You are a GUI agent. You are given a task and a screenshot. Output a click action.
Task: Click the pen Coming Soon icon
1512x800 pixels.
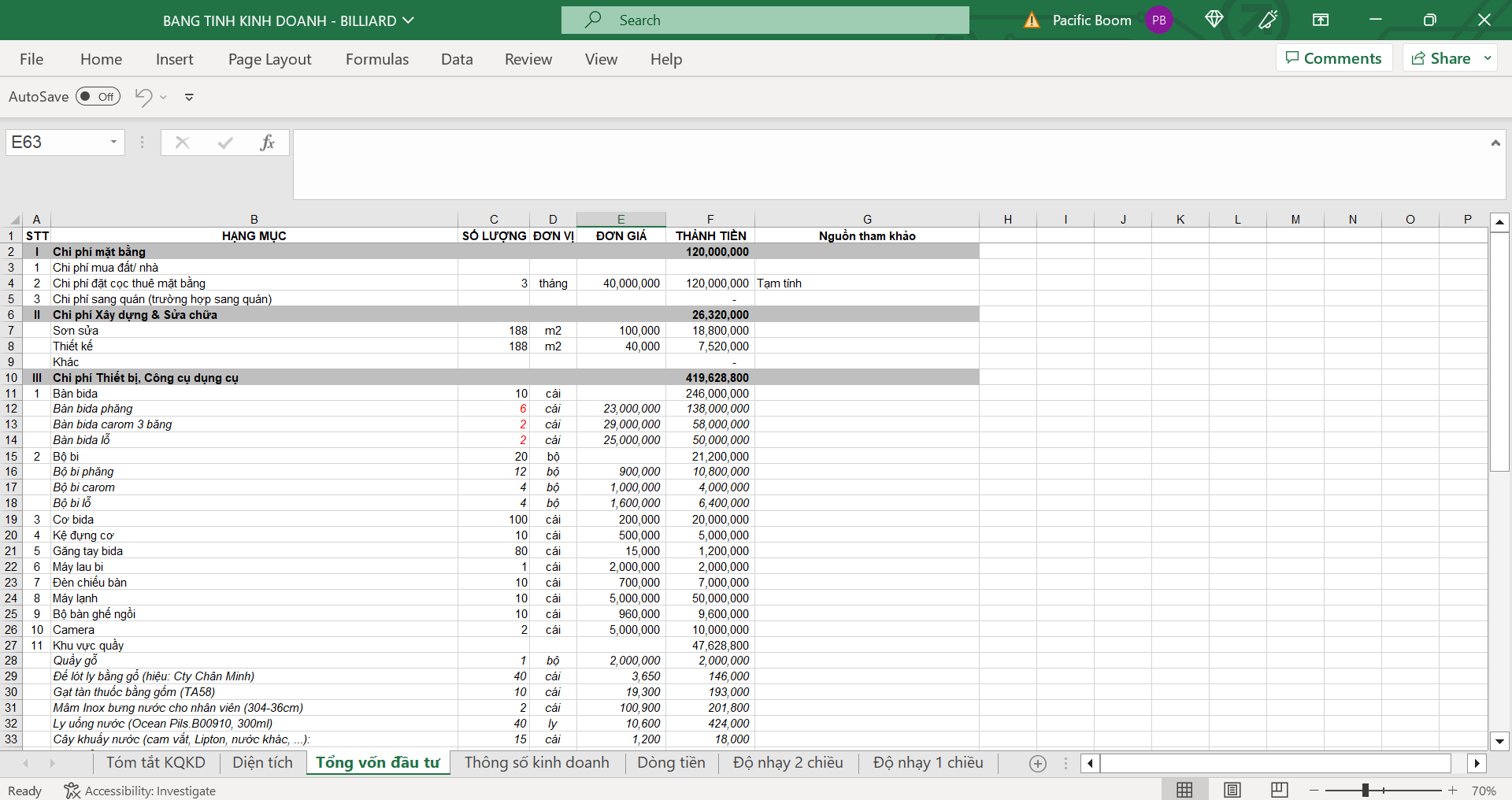click(1267, 20)
